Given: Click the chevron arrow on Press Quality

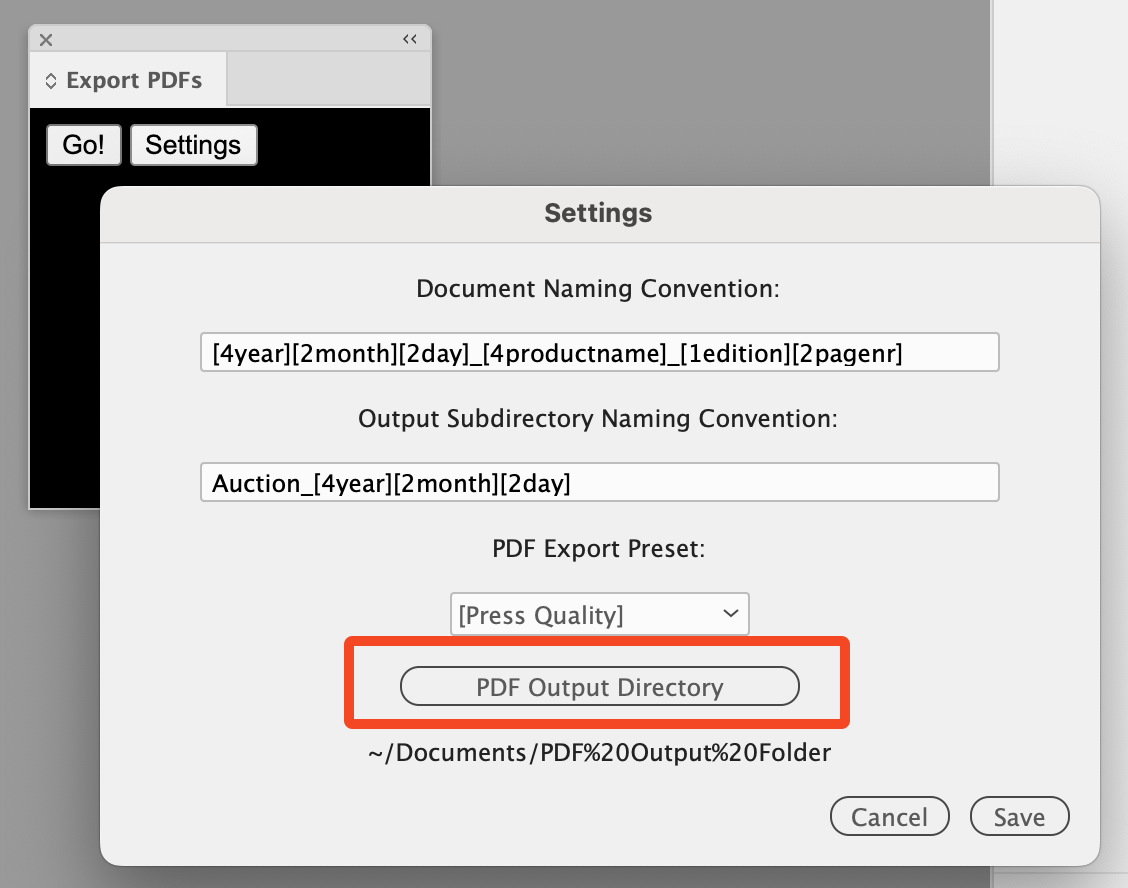Looking at the screenshot, I should click(730, 614).
